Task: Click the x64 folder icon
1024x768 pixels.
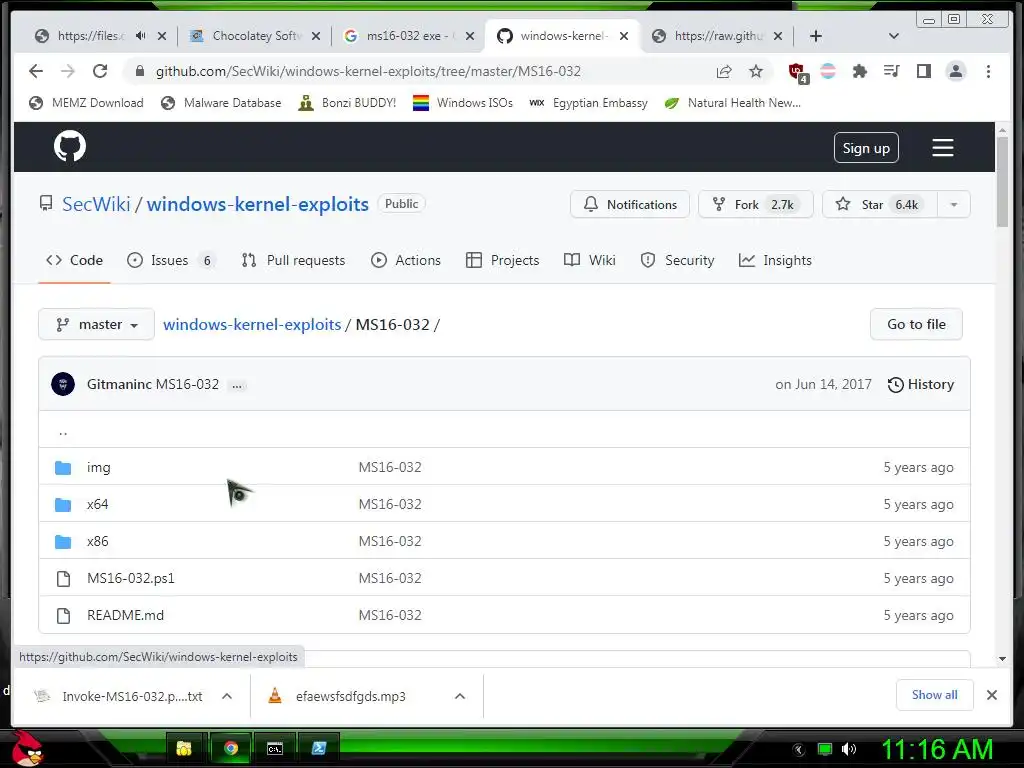Action: click(63, 505)
